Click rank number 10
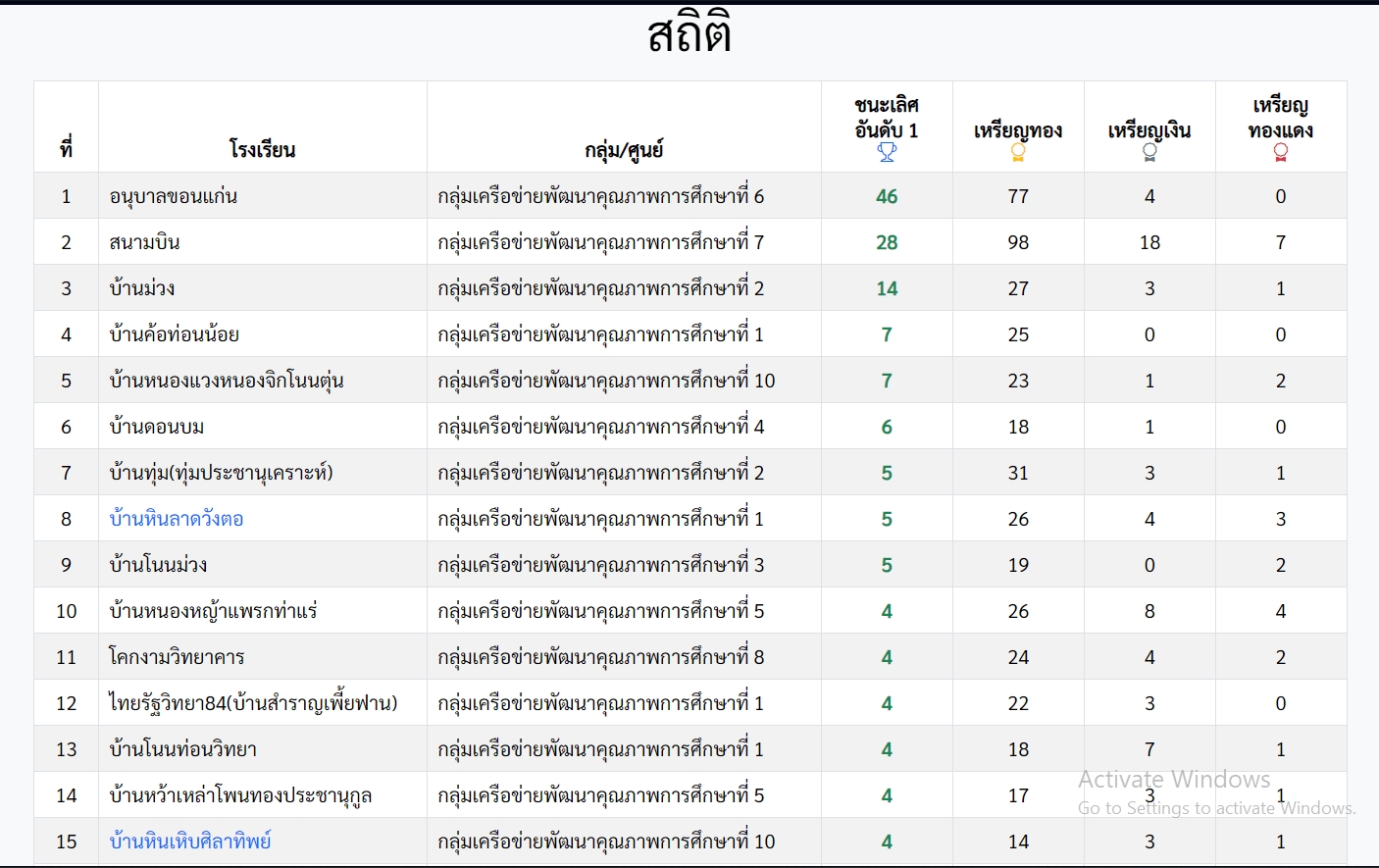Screen dimensions: 1379x868 point(66,611)
